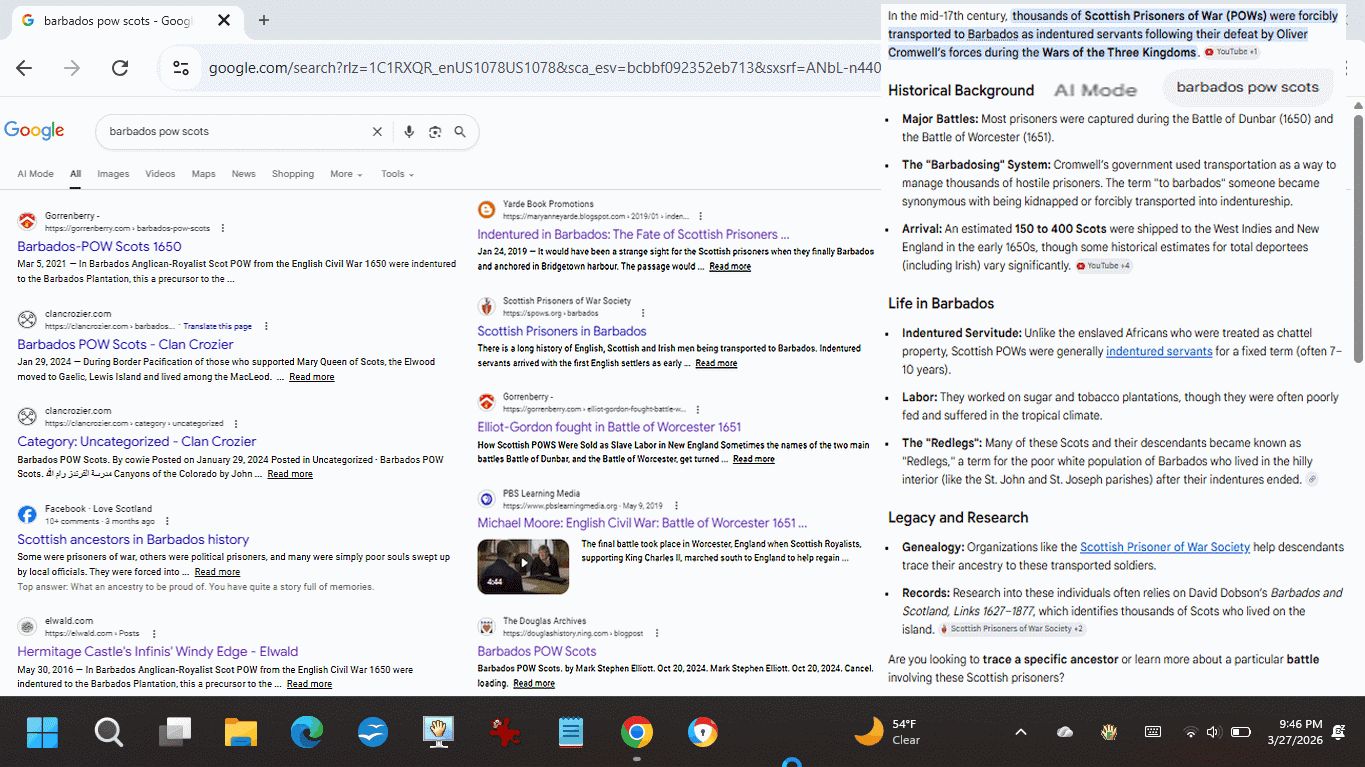1365x767 pixels.
Task: Switch to the News tab
Action: 243,174
